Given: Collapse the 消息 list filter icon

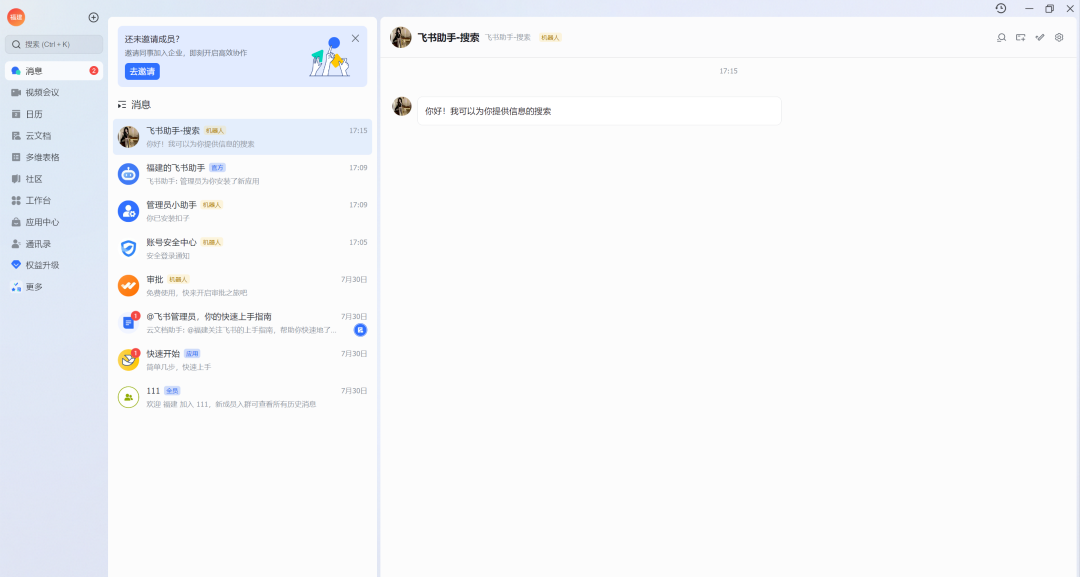Looking at the screenshot, I should click(122, 105).
